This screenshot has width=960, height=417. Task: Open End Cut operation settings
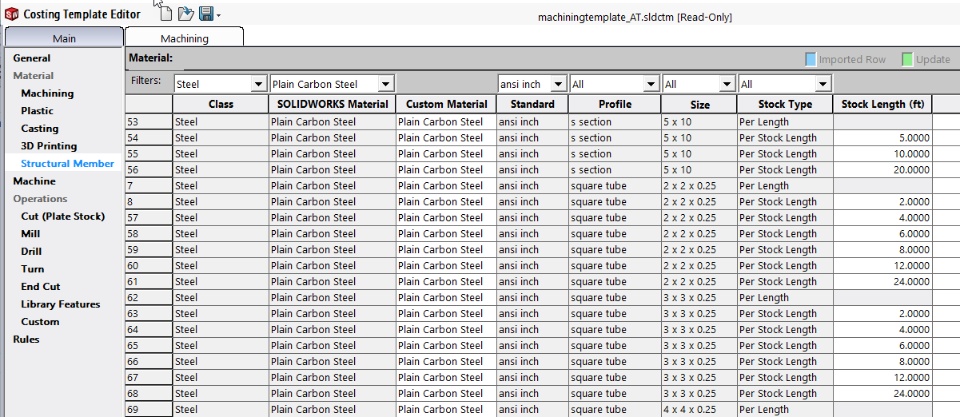click(40, 287)
